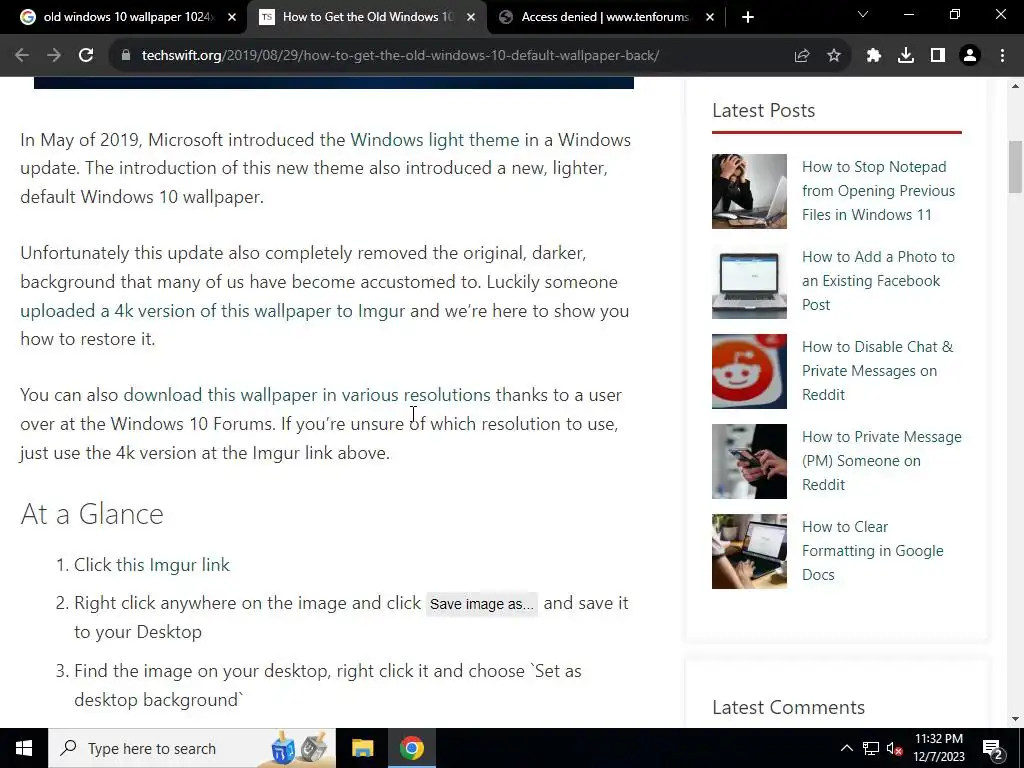Image resolution: width=1024 pixels, height=768 pixels.
Task: Click the scrollbar up arrow
Action: [1015, 86]
